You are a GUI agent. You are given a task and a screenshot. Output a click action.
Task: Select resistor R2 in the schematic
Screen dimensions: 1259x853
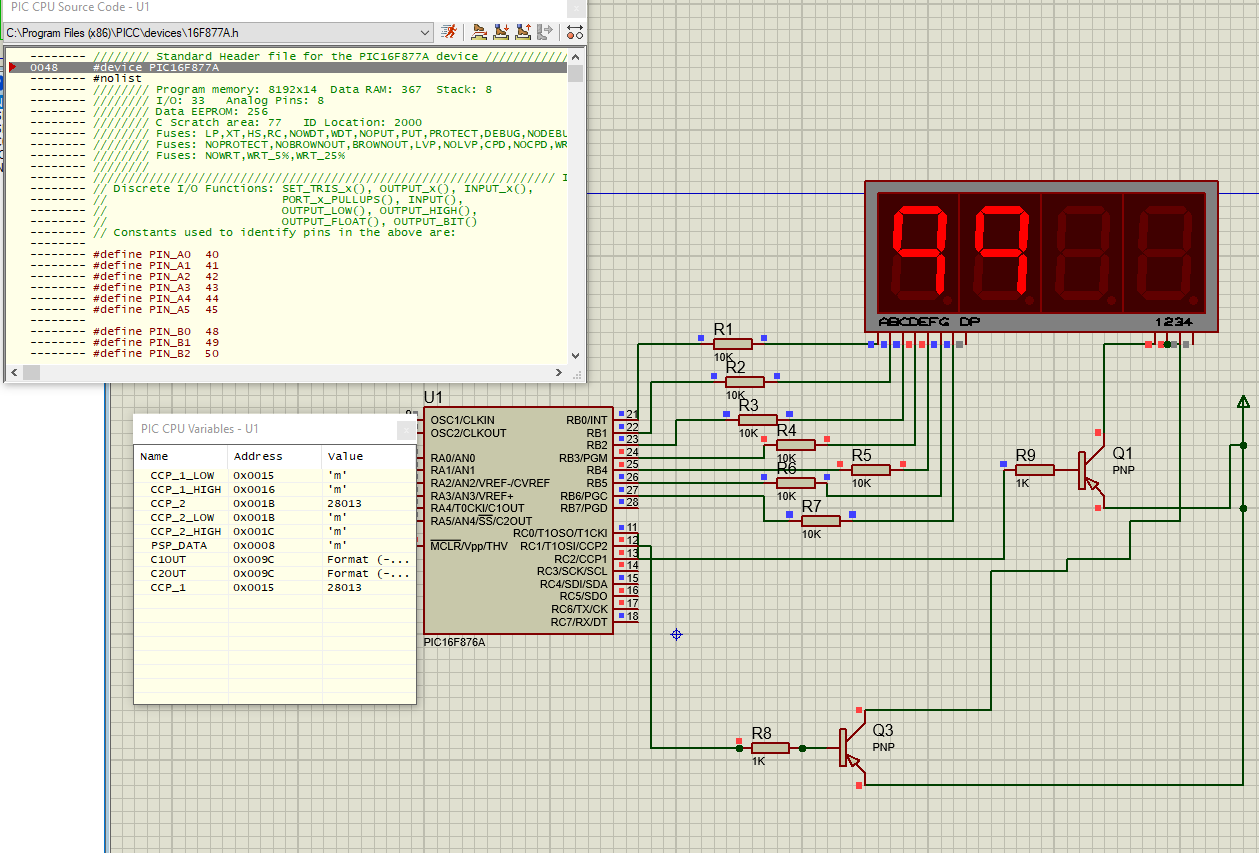point(744,381)
